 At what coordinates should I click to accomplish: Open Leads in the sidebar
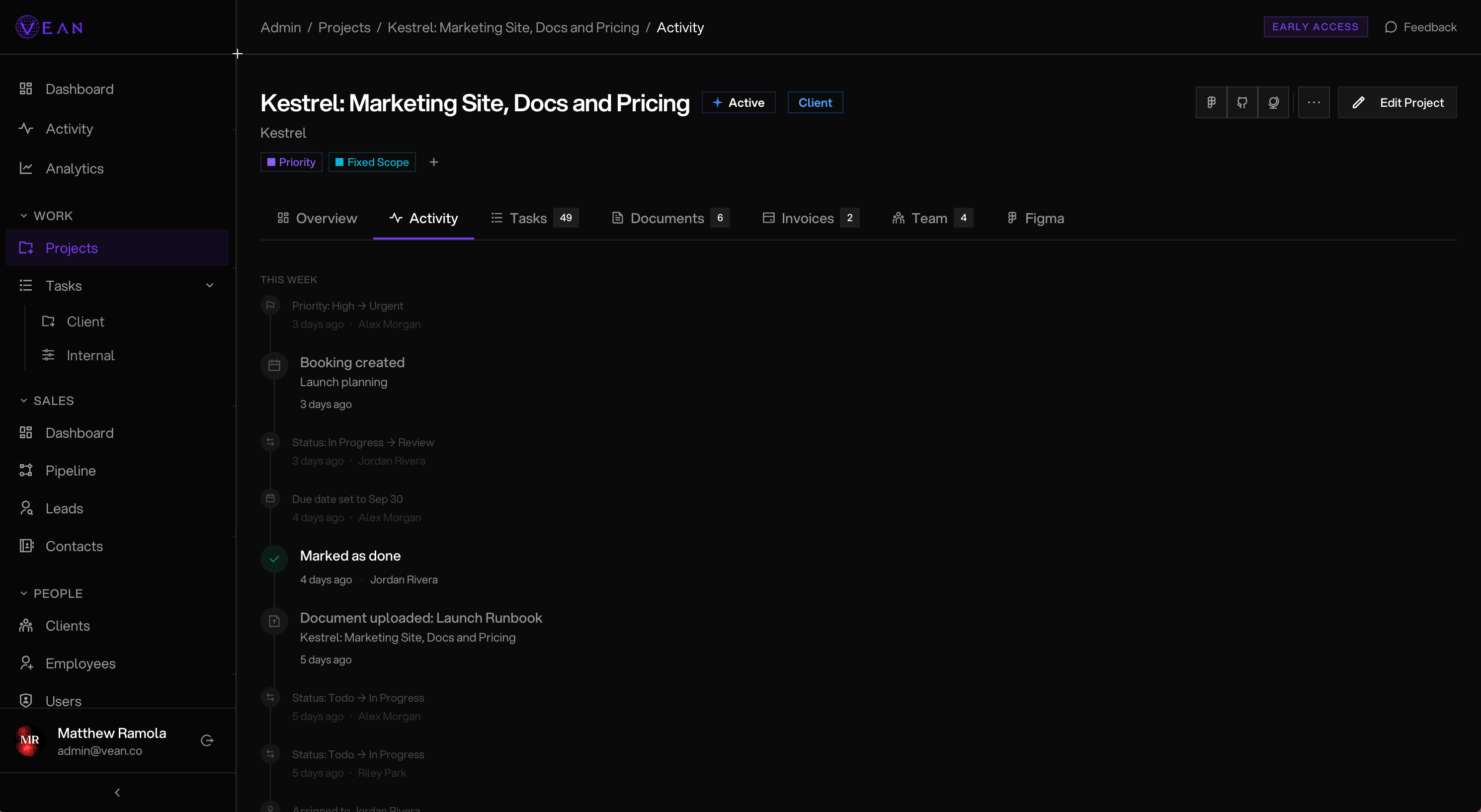tap(117, 508)
